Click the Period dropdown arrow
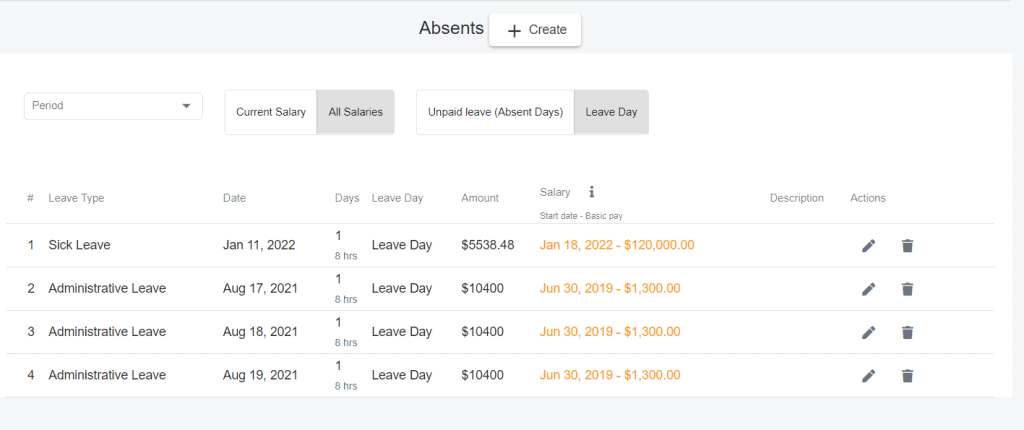Viewport: 1024px width, 430px height. point(186,106)
